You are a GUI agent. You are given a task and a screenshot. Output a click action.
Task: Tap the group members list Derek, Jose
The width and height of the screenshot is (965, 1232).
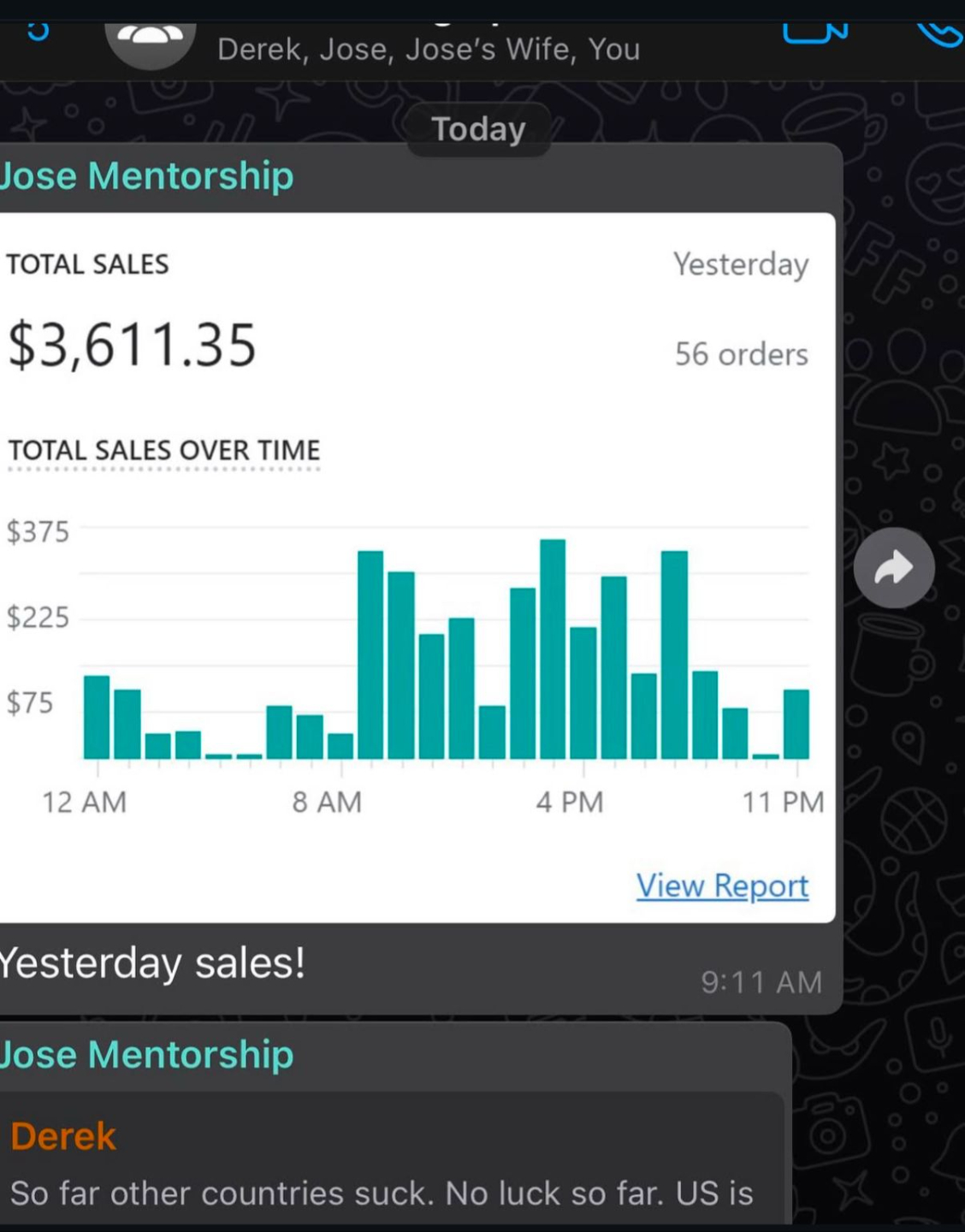tap(428, 50)
